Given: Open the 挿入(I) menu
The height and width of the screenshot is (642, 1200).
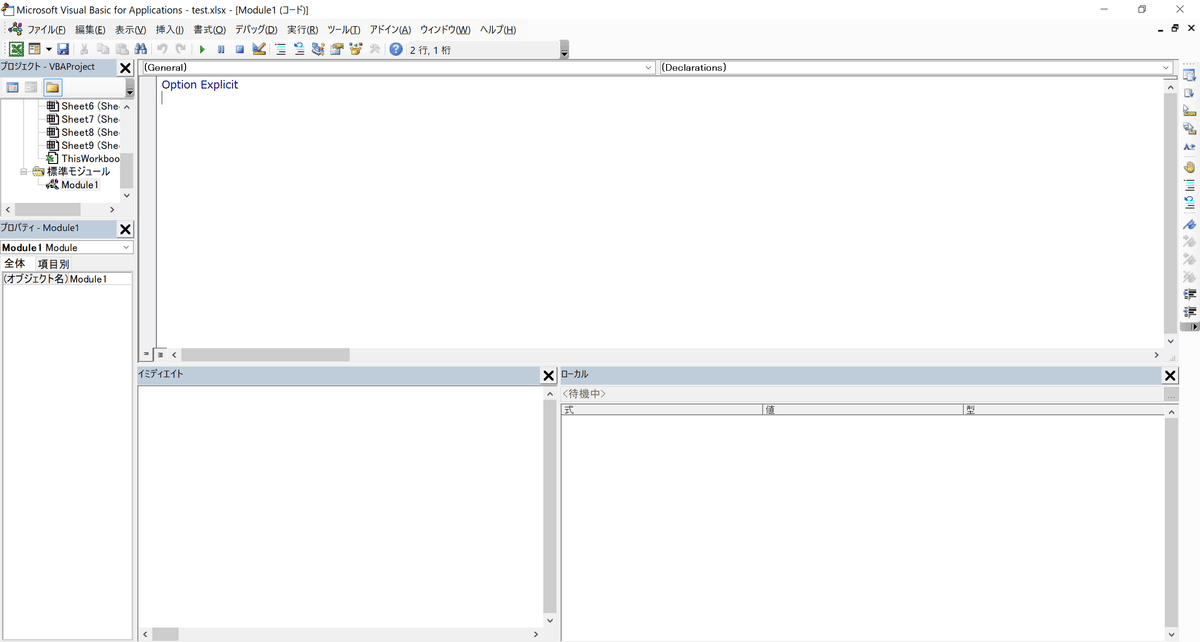Looking at the screenshot, I should tap(169, 30).
